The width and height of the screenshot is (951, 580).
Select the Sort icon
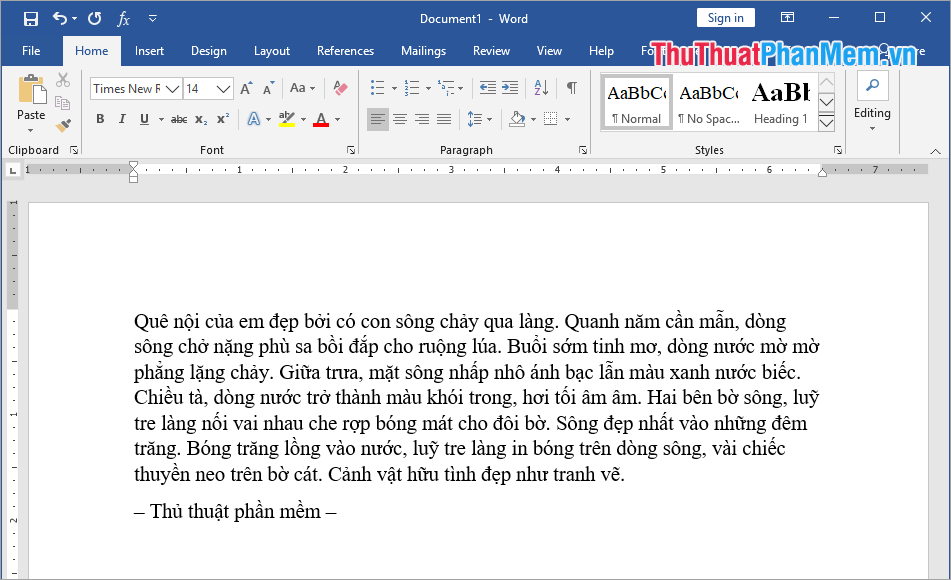(540, 88)
